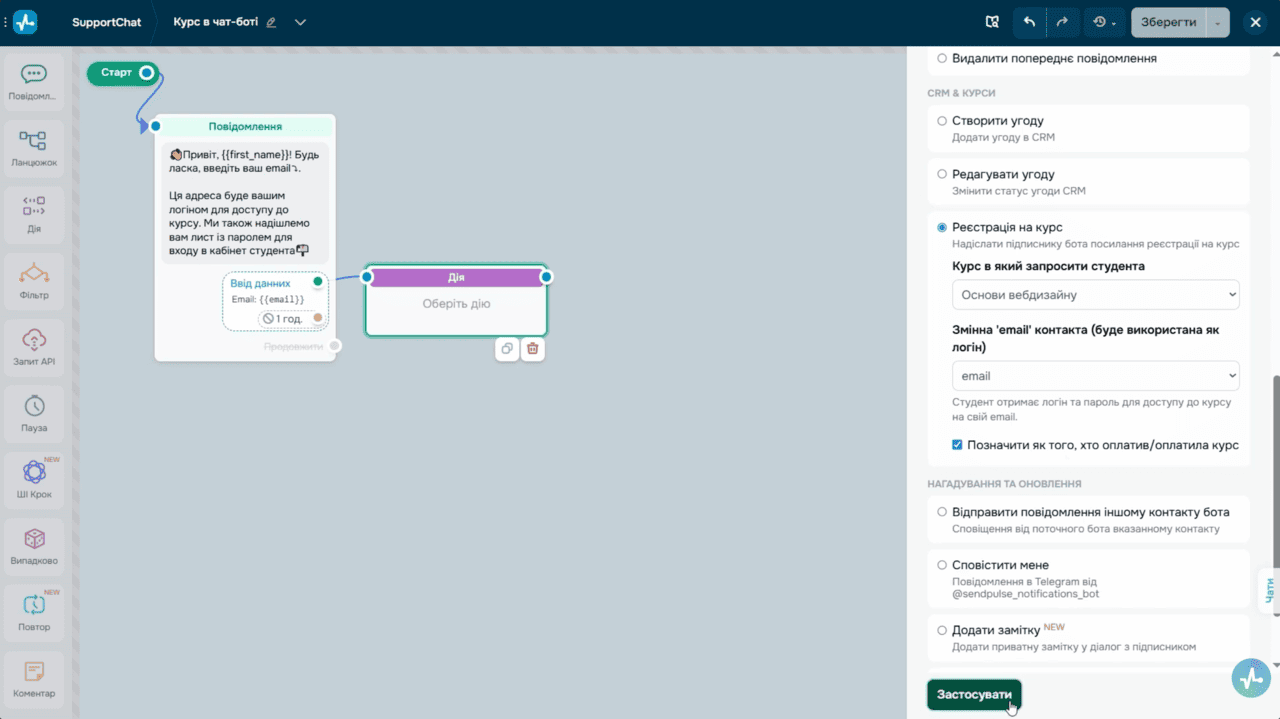Undo the last change
The image size is (1280, 719).
(x=1029, y=22)
